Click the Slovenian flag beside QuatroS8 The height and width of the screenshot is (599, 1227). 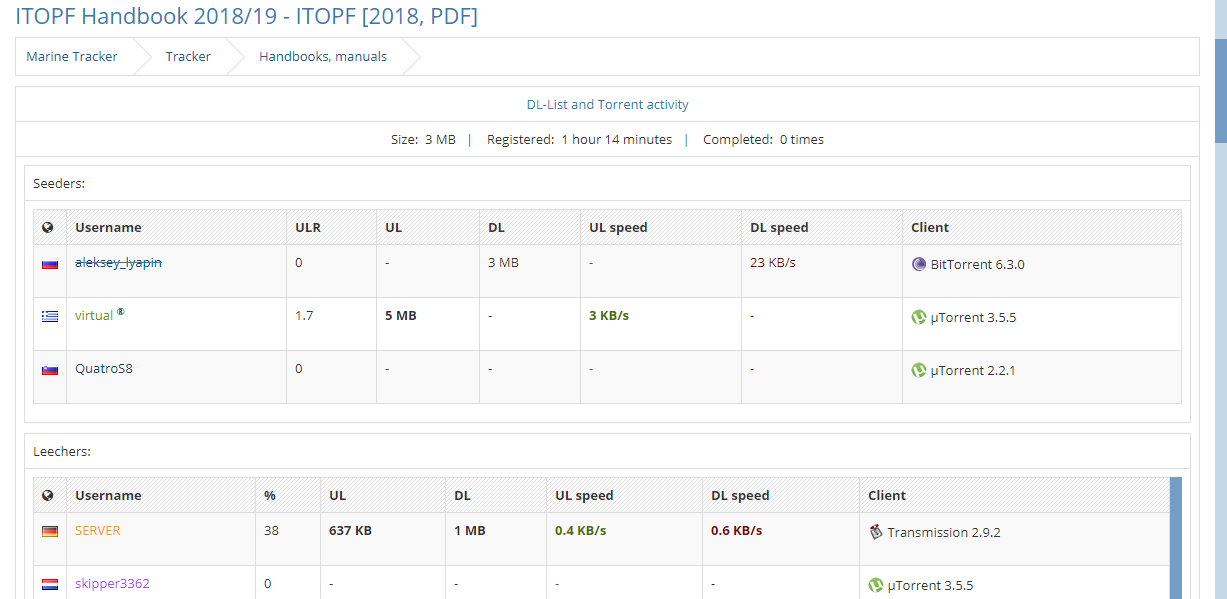49,370
